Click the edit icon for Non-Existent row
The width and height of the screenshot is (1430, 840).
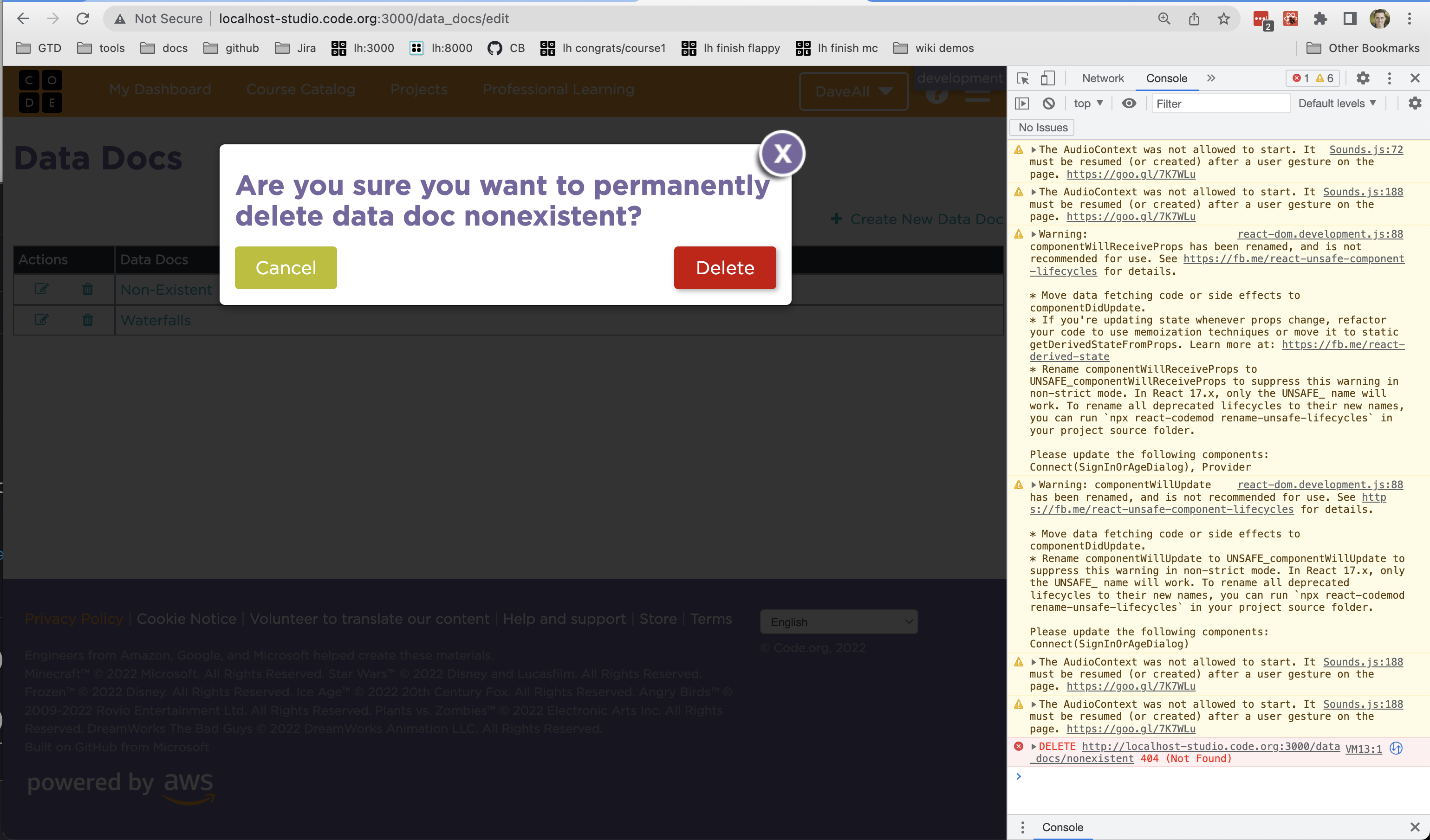41,289
